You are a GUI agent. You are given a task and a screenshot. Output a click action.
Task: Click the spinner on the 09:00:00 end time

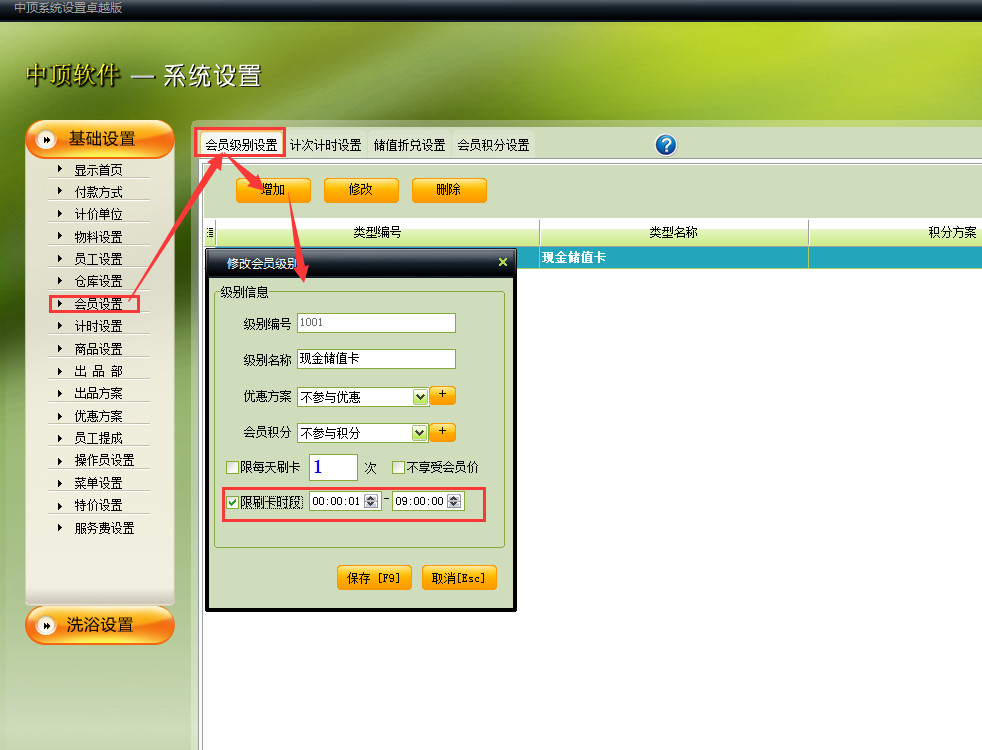click(x=454, y=501)
